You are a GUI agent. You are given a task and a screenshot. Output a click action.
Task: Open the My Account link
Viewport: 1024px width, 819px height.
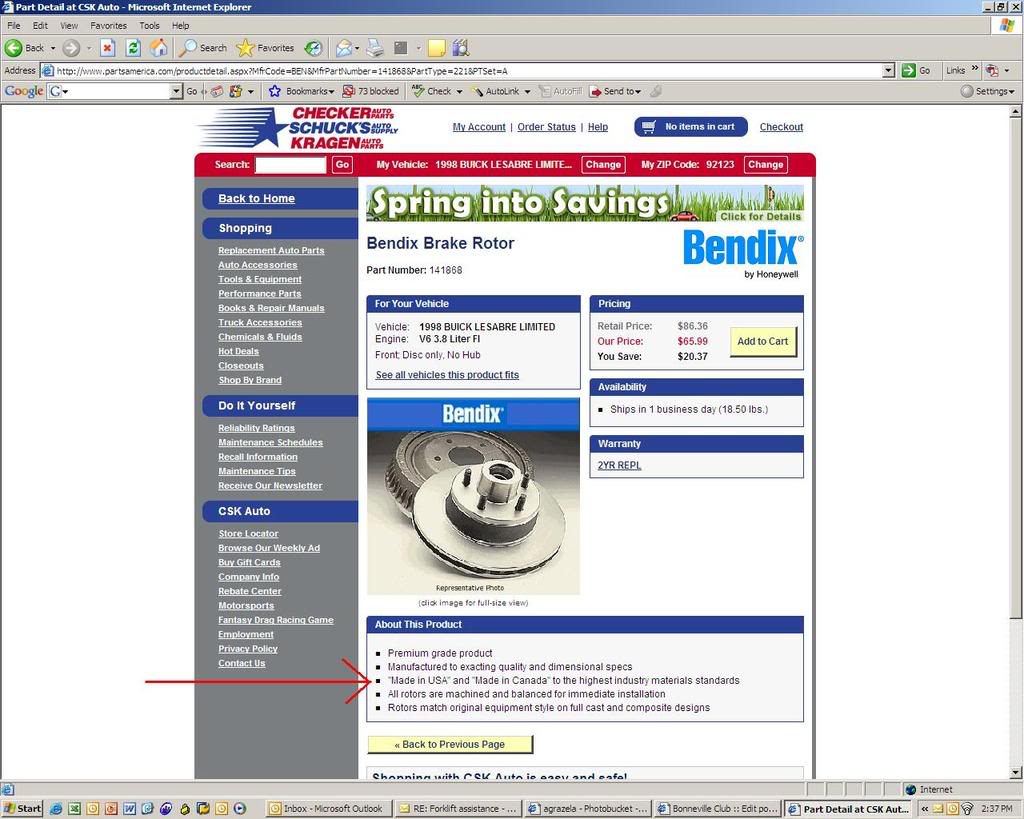click(479, 127)
